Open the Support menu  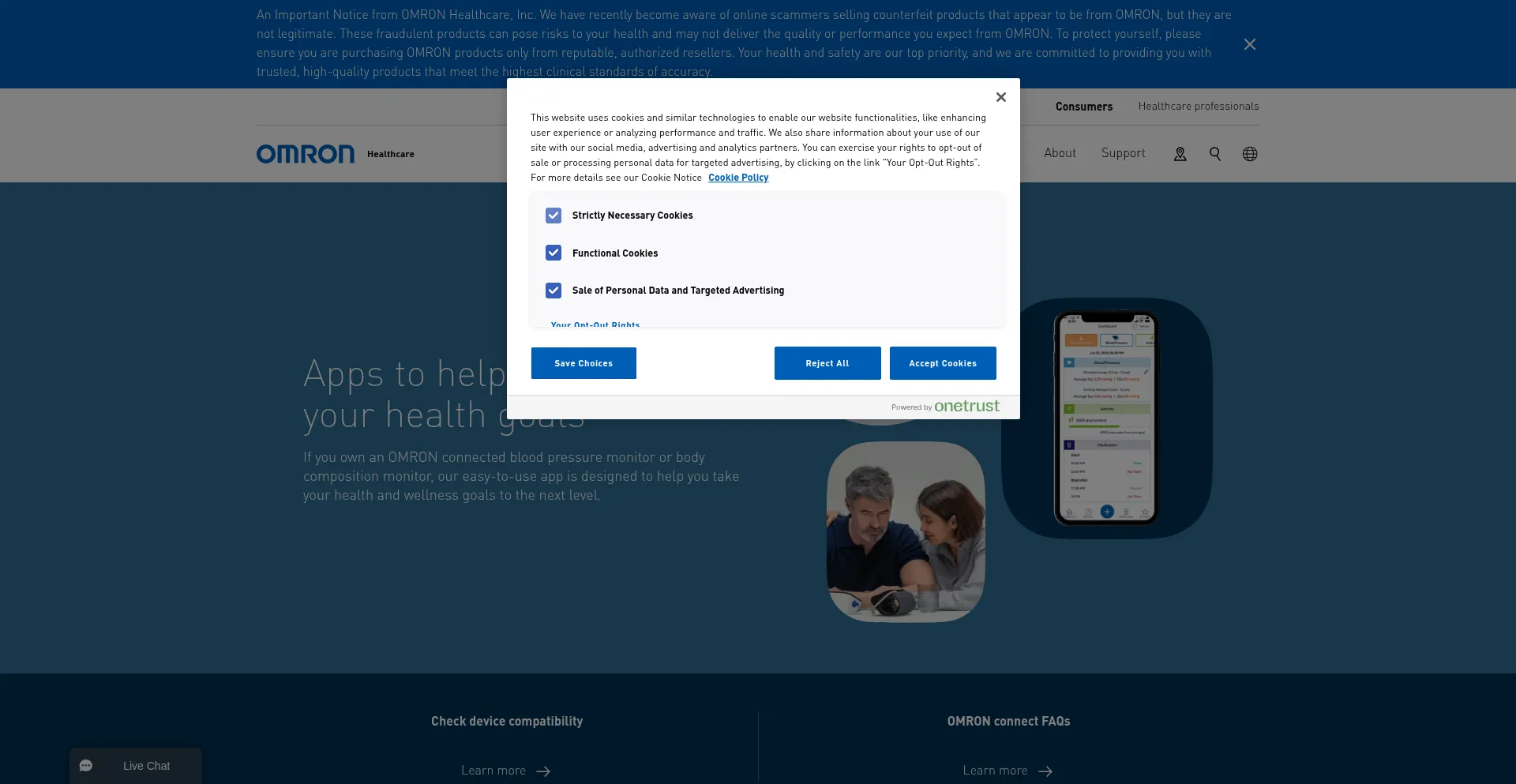pos(1123,153)
